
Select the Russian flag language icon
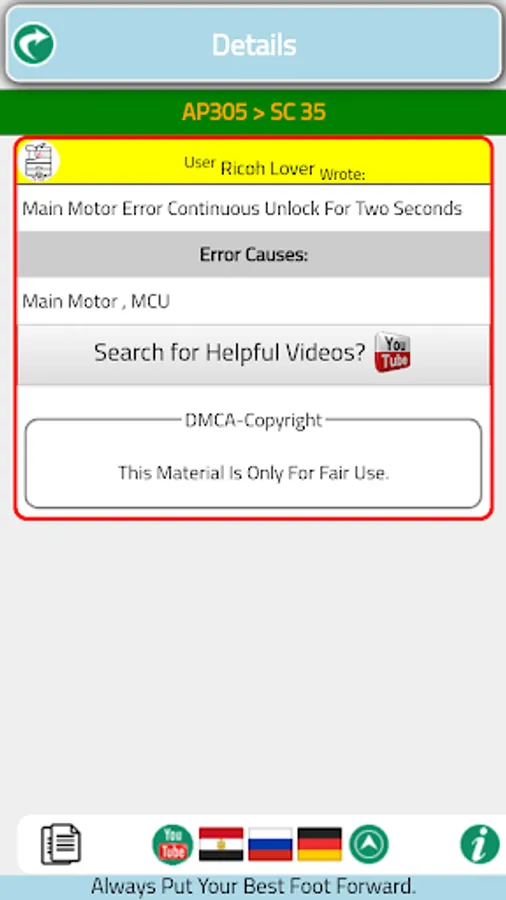pos(271,844)
